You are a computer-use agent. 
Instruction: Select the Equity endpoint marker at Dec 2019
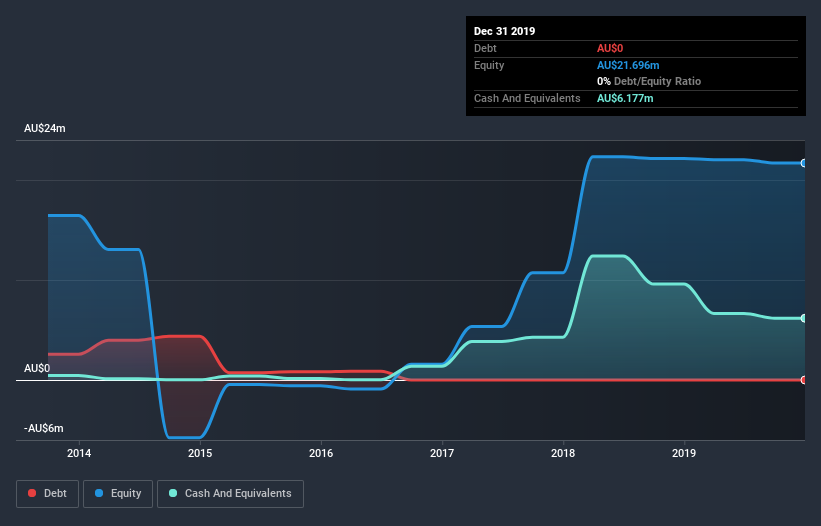pyautogui.click(x=804, y=163)
